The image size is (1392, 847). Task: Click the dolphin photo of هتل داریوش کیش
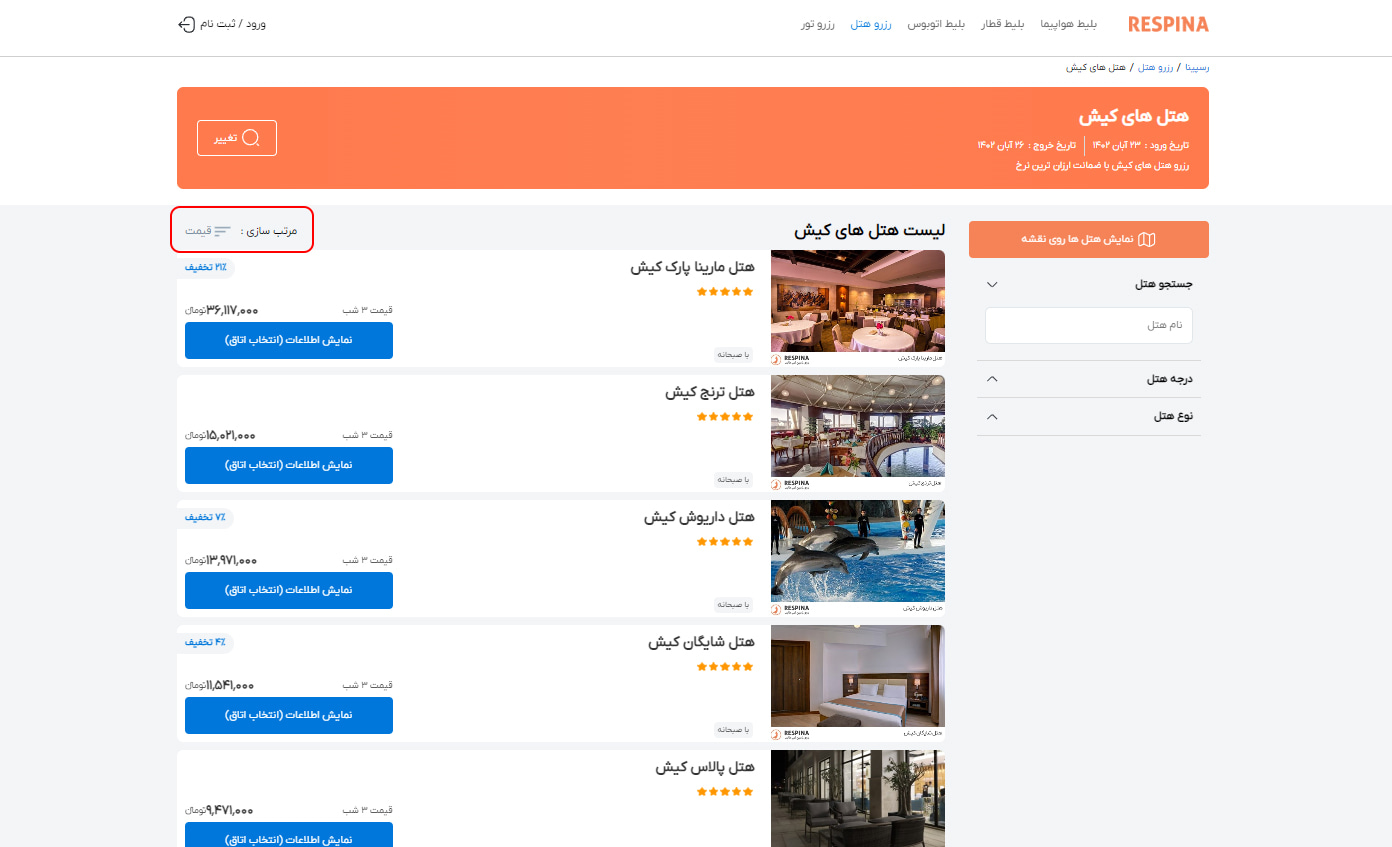click(857, 551)
